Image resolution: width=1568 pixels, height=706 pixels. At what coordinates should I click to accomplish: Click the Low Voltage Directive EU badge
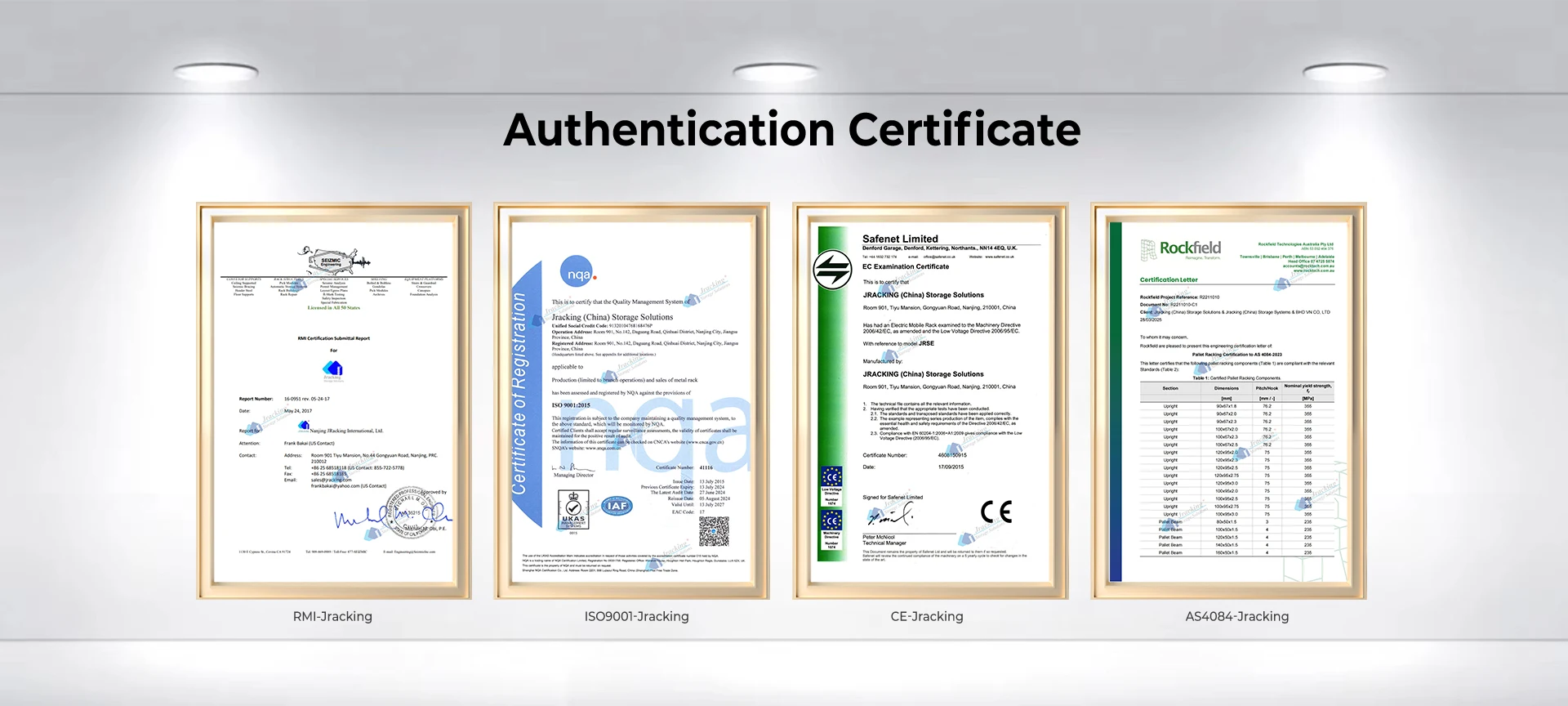tap(831, 485)
